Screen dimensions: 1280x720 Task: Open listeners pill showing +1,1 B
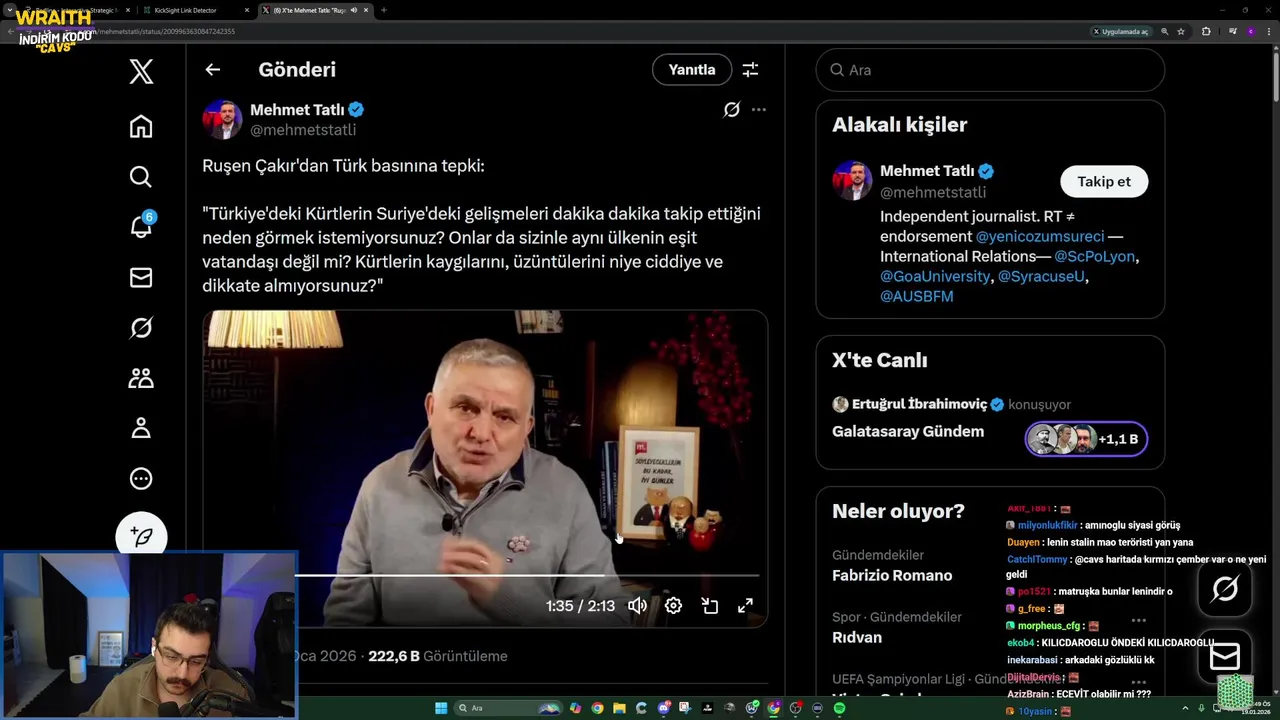click(1086, 439)
